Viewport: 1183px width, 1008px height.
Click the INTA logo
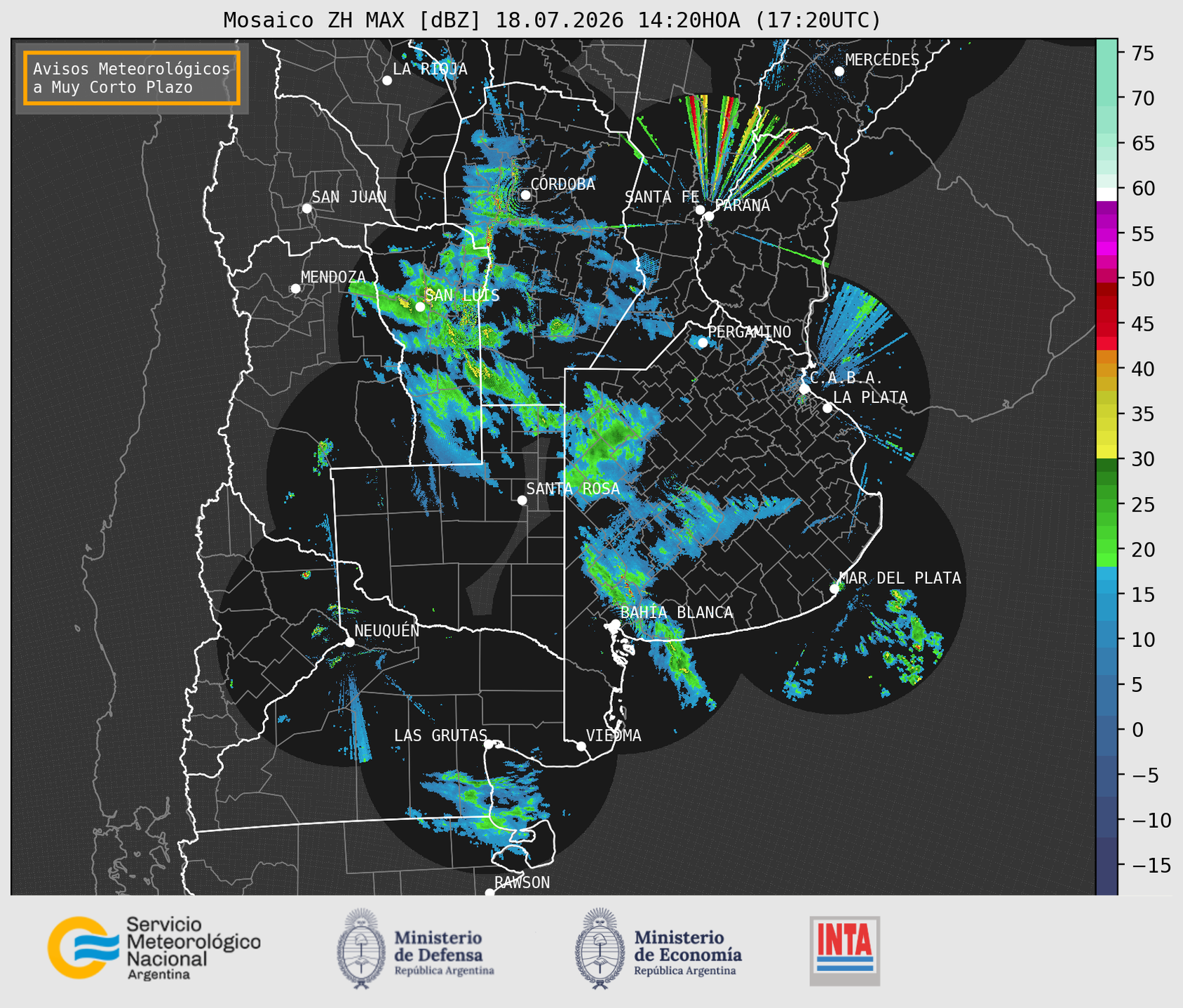844,951
